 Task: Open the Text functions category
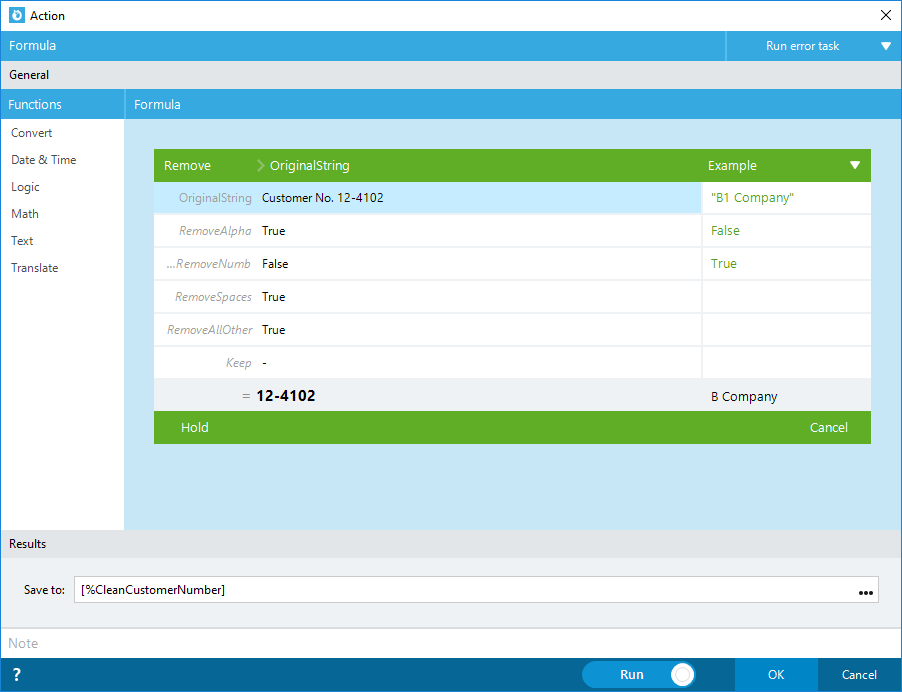tap(22, 240)
